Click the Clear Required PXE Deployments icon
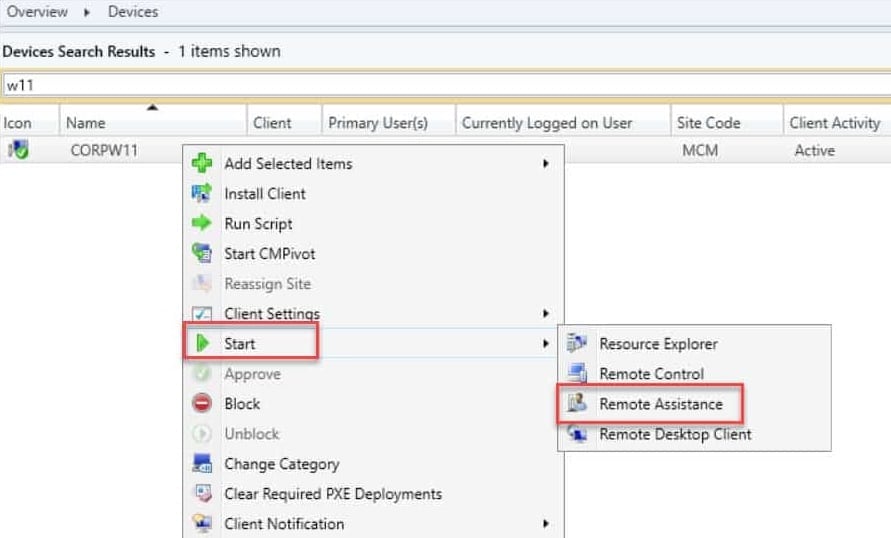The height and width of the screenshot is (538, 891). tap(202, 494)
